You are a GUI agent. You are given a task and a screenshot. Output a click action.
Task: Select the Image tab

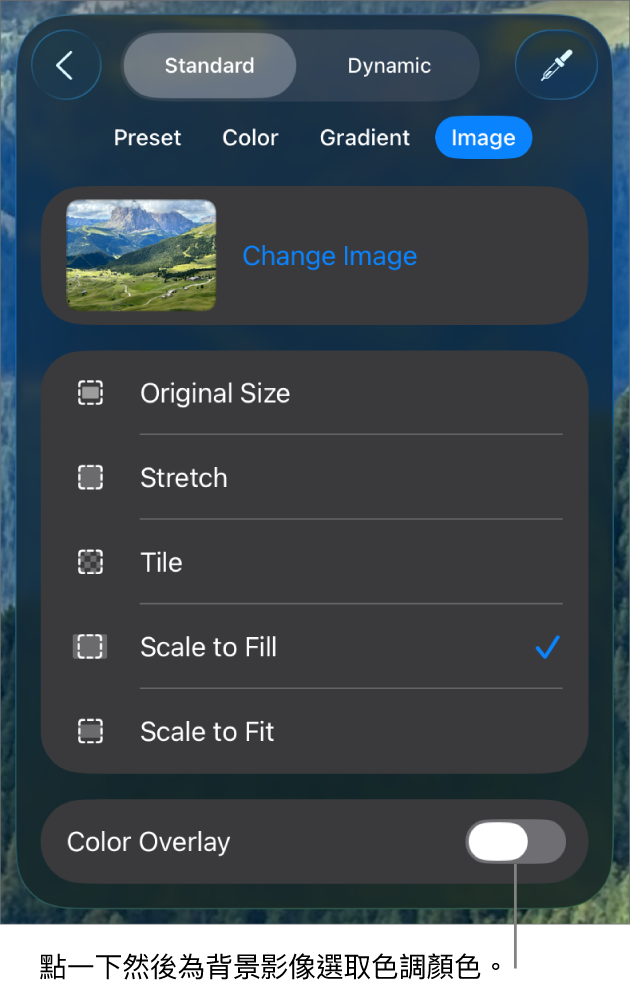[483, 138]
